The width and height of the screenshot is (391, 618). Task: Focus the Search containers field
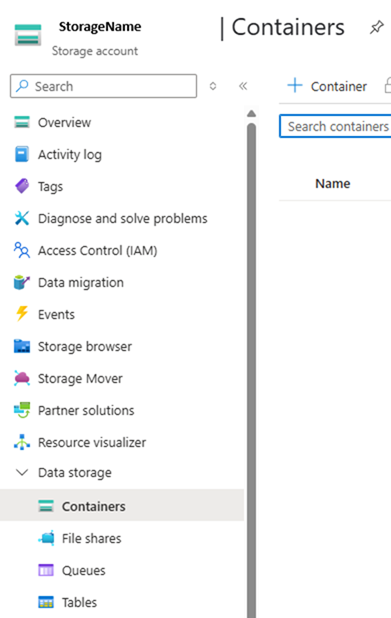(335, 127)
